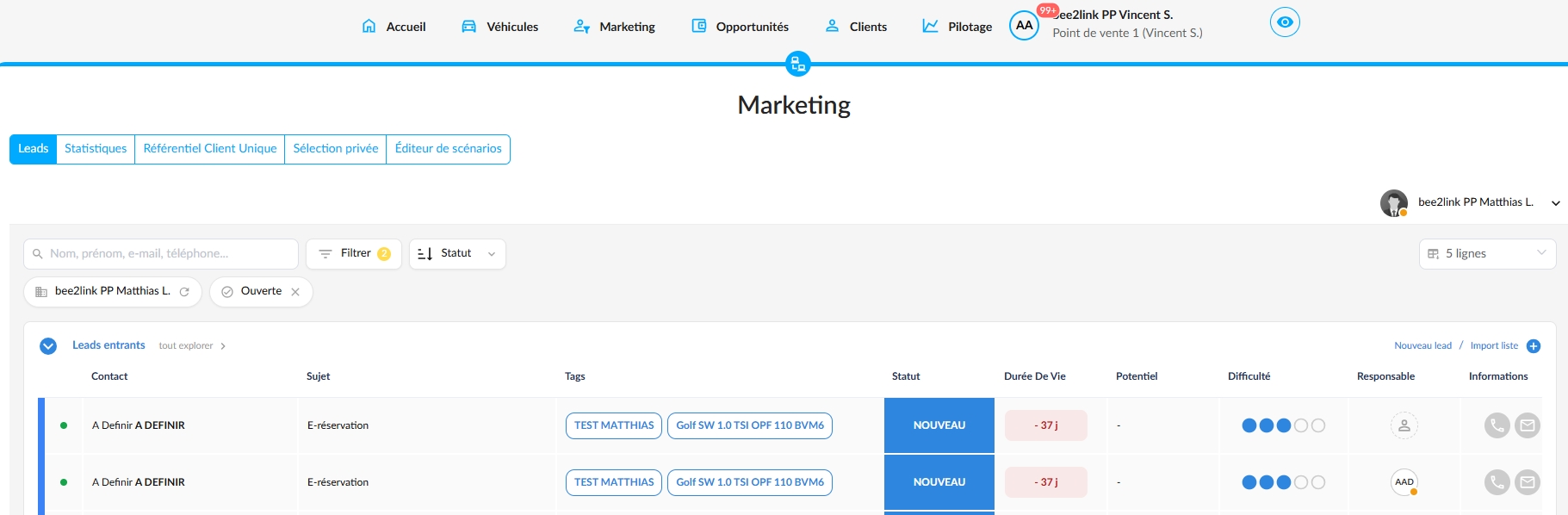1568x515 pixels.
Task: Click the Contact column header
Action: (109, 376)
